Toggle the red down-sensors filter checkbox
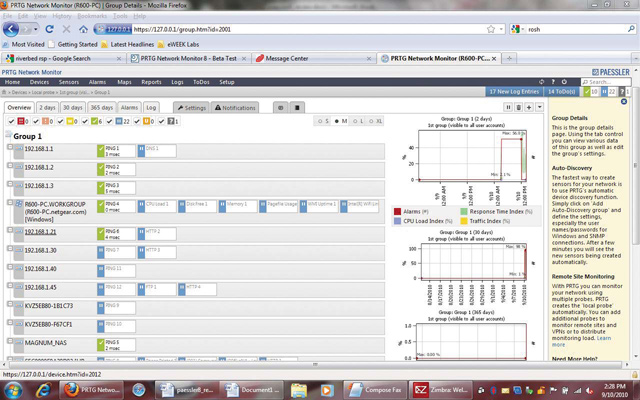Screen dimensions: 640x400 click(11, 121)
